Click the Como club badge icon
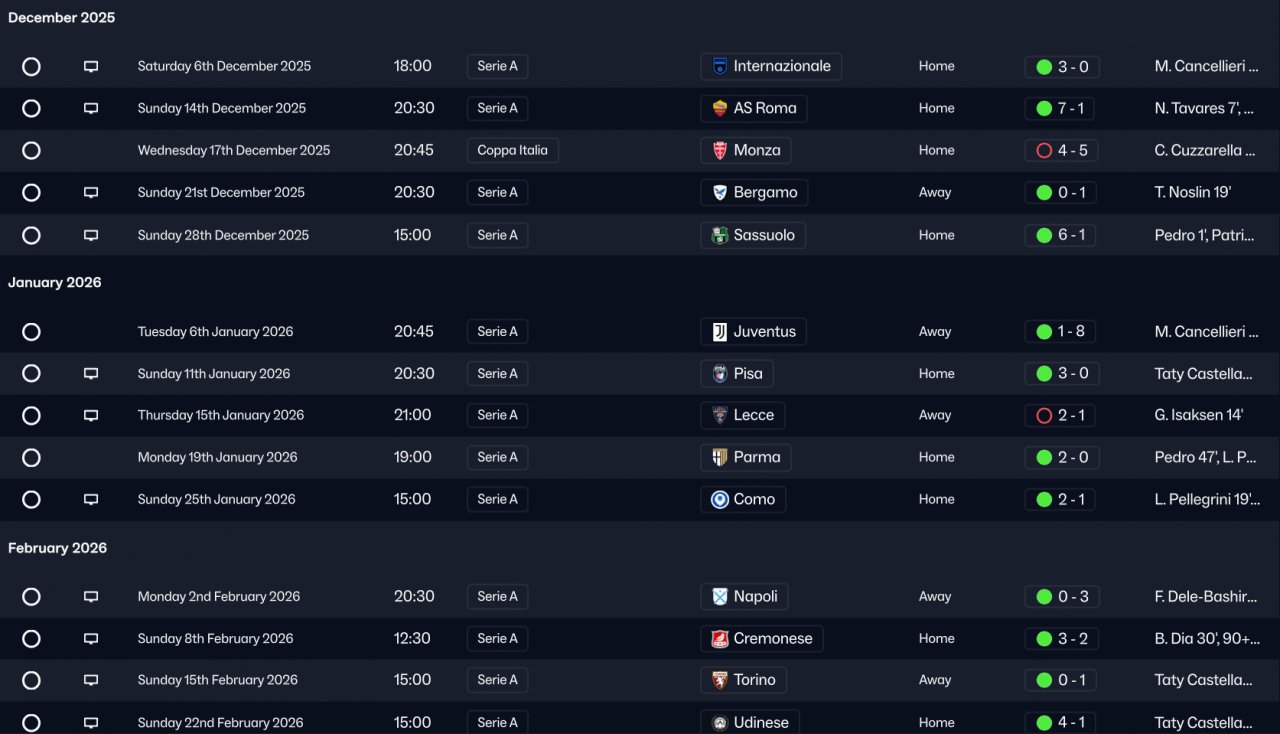The image size is (1280, 734). coord(720,499)
